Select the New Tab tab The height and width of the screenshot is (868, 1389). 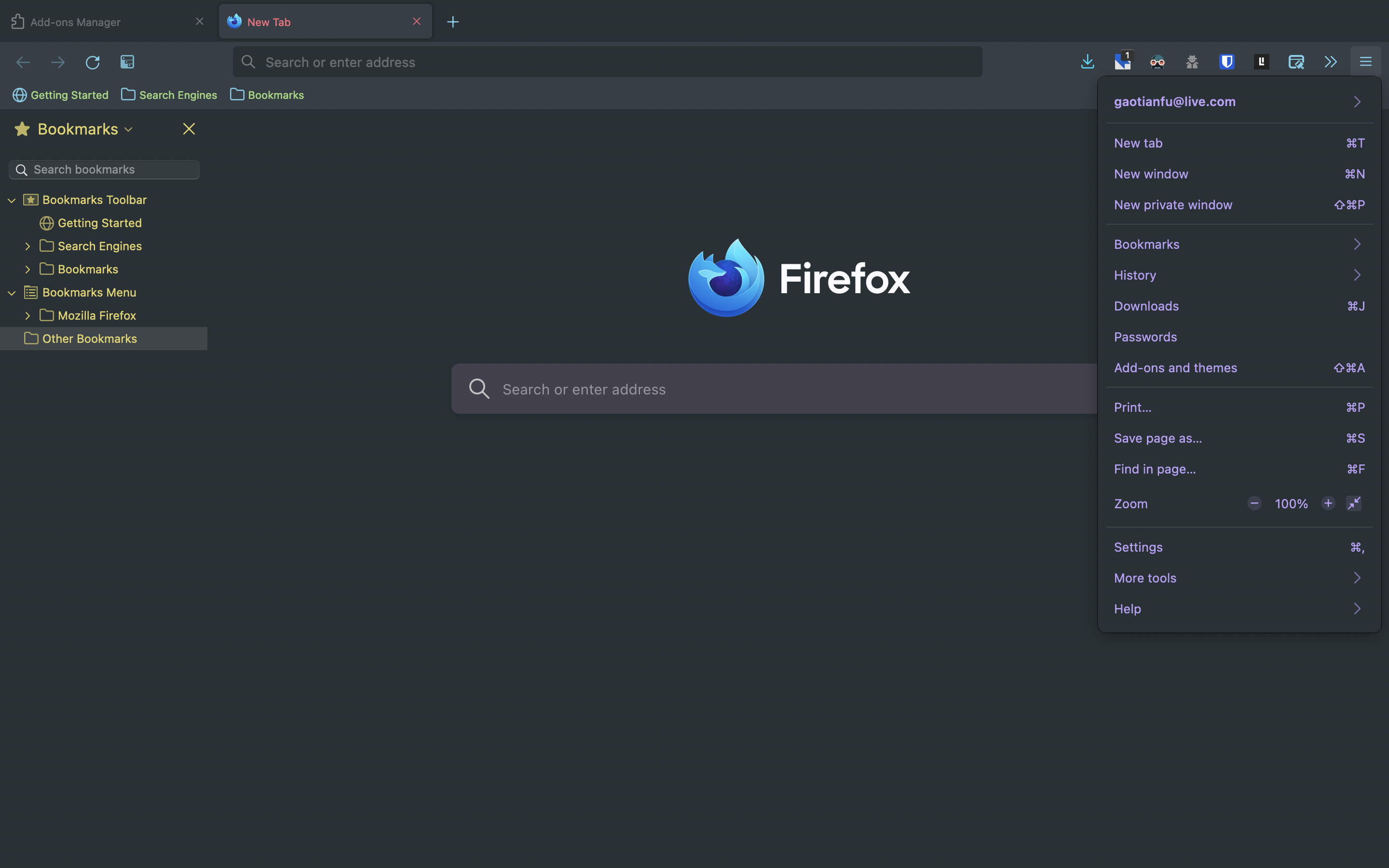pos(325,22)
